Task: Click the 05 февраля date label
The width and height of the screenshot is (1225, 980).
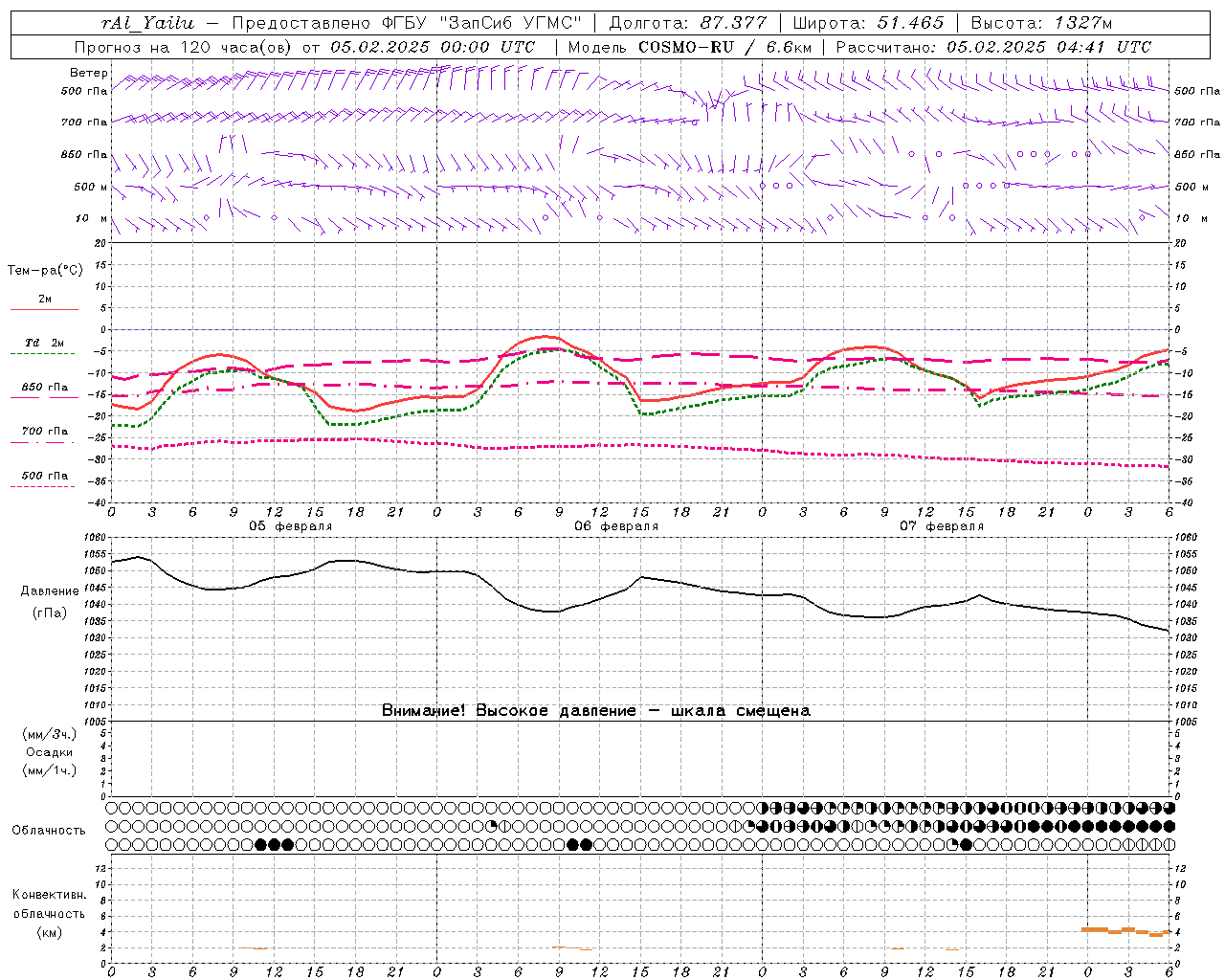Action: [291, 526]
